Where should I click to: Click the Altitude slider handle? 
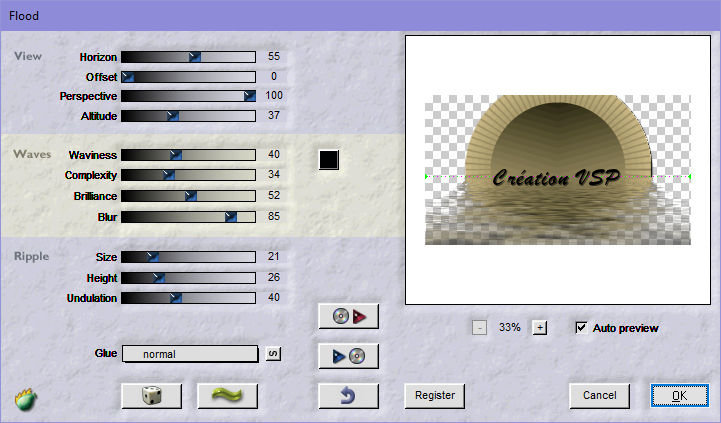(x=173, y=116)
